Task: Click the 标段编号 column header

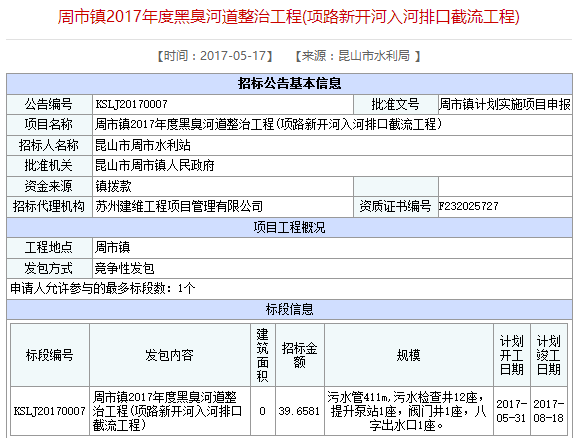Action: click(50, 355)
